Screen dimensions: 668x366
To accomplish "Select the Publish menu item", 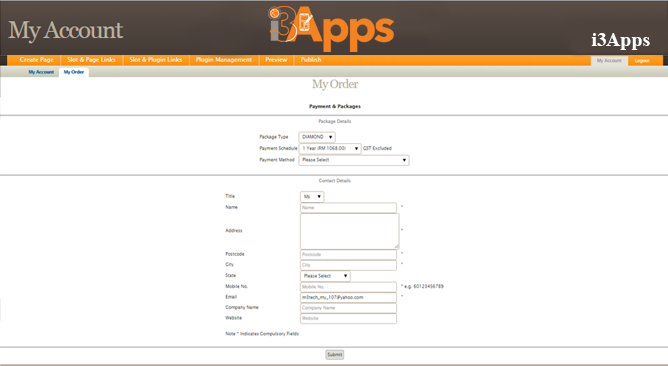I will click(x=311, y=60).
